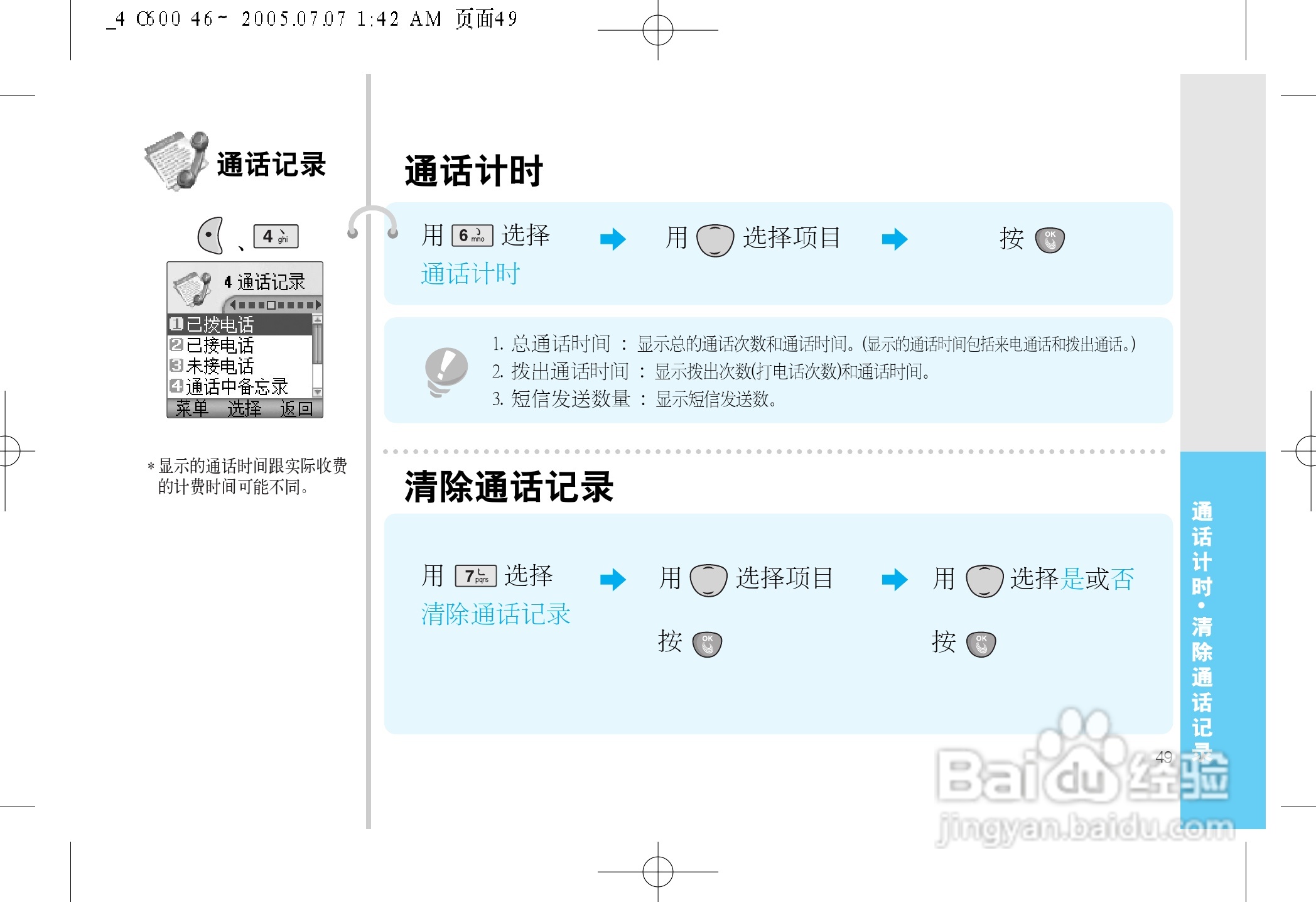
Task: Click the call log phone icon beside 通话记录 header
Action: [178, 161]
